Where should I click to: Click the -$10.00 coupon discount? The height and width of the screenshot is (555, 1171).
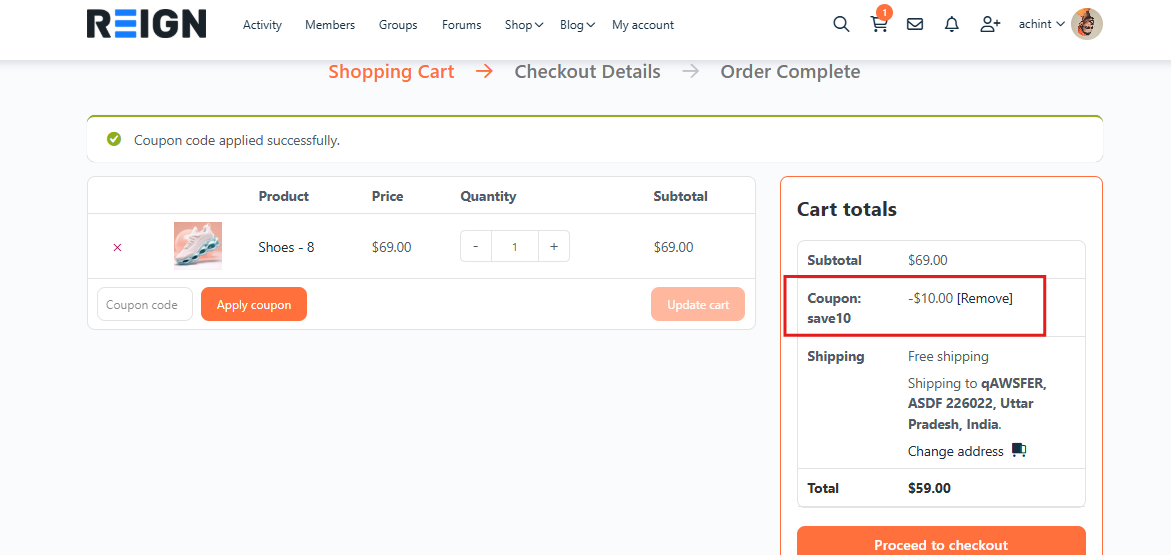click(x=931, y=298)
